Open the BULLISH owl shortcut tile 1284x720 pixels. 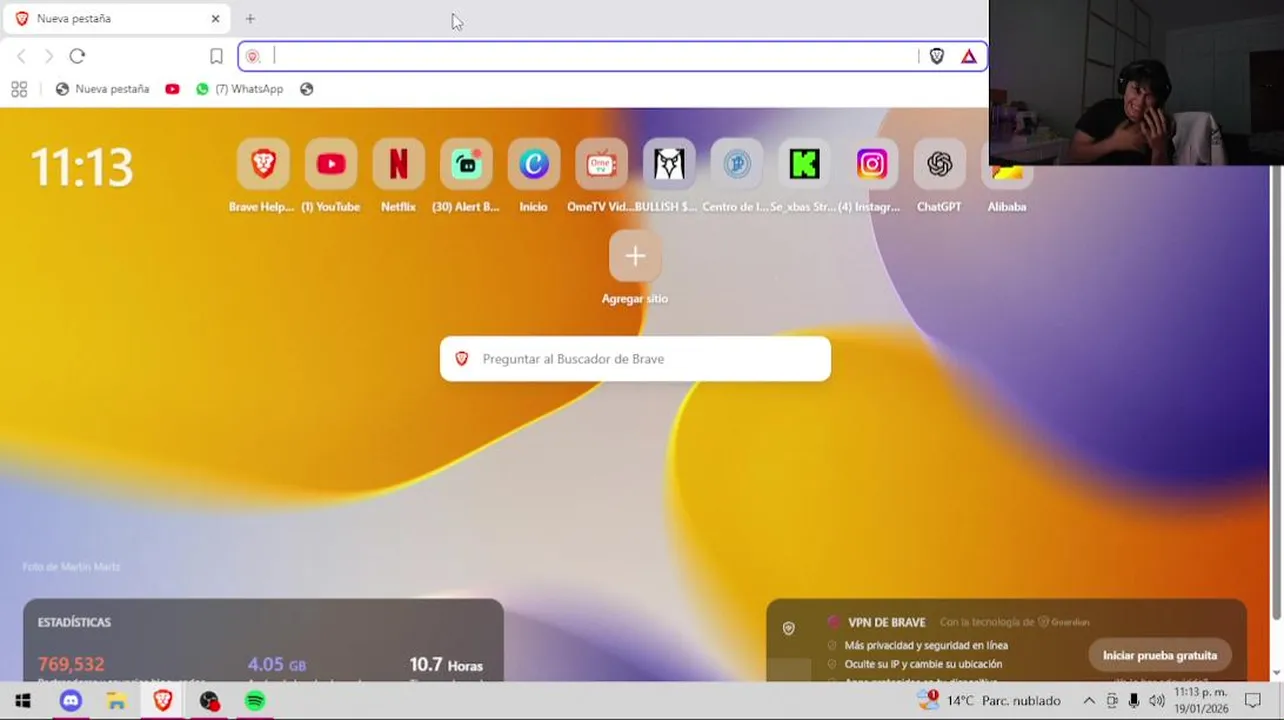[669, 164]
